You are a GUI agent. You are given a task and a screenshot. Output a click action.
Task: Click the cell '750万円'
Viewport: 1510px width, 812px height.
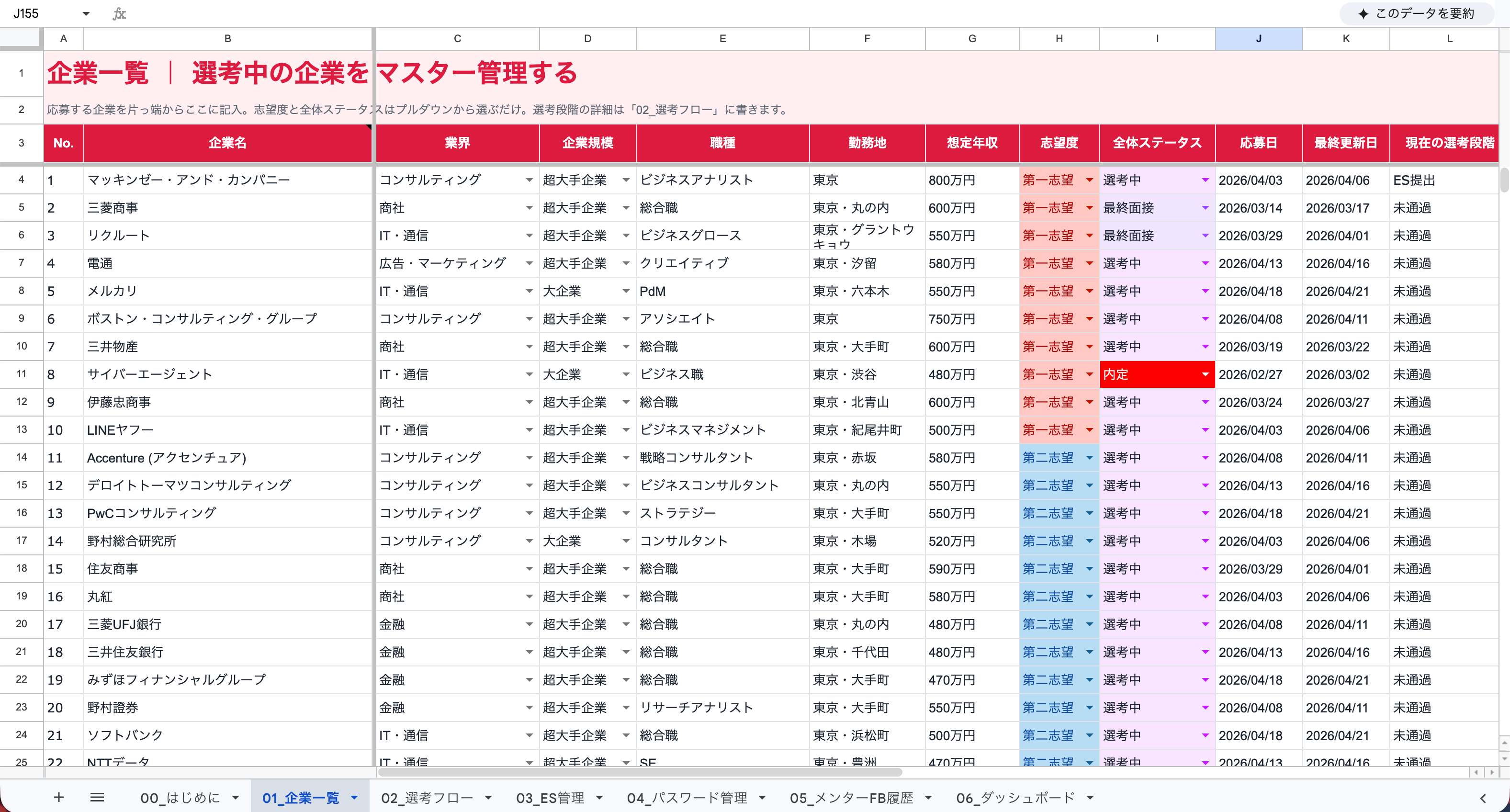coord(972,319)
